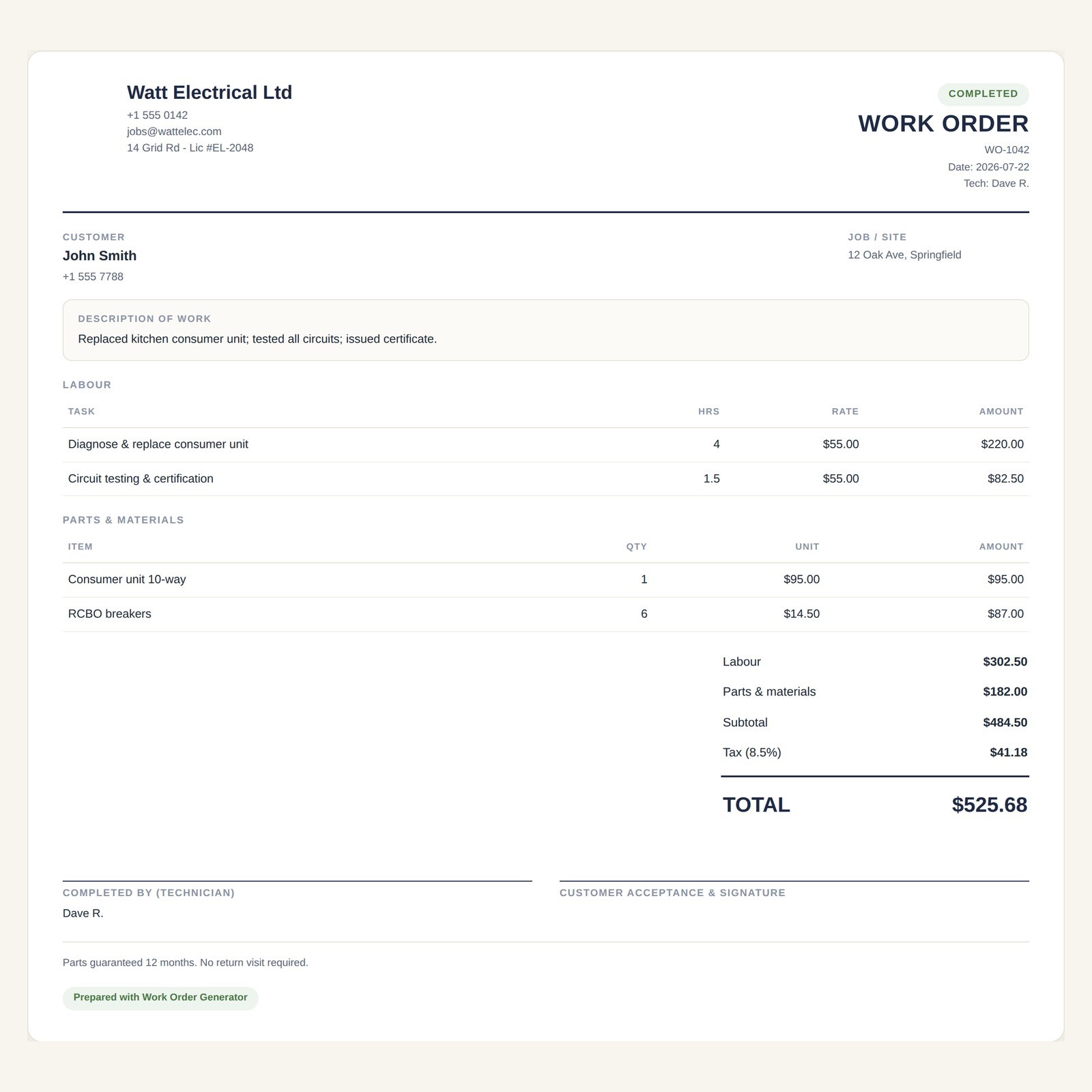Click the RATE column header

click(845, 412)
